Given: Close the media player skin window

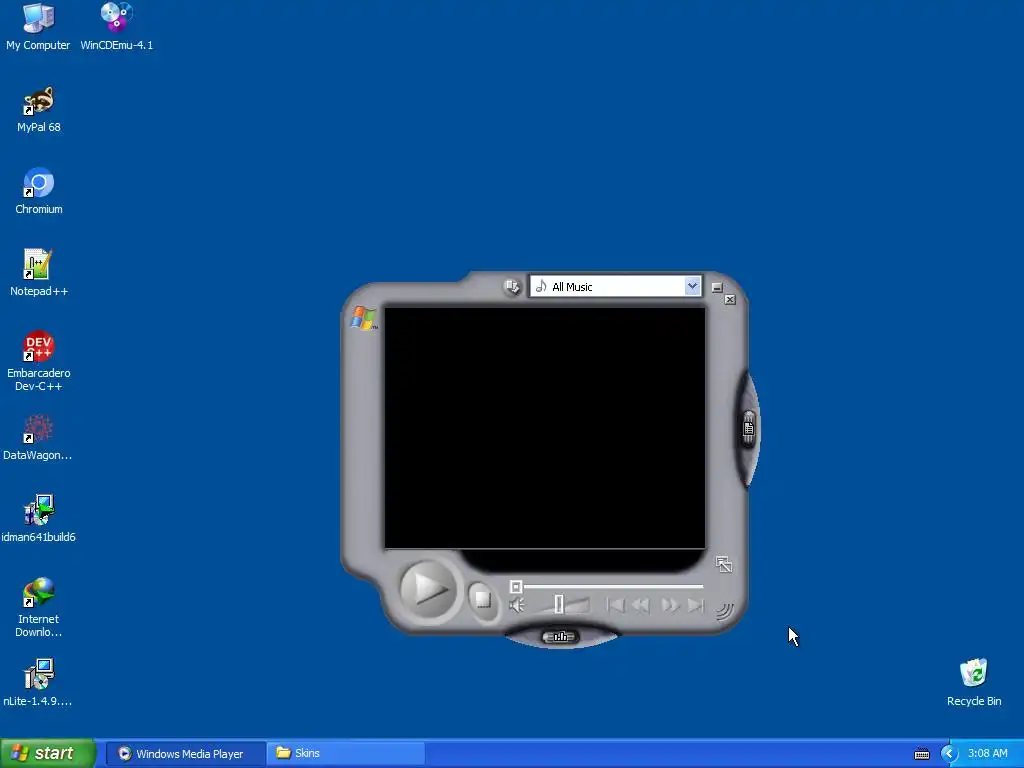Looking at the screenshot, I should coord(730,299).
